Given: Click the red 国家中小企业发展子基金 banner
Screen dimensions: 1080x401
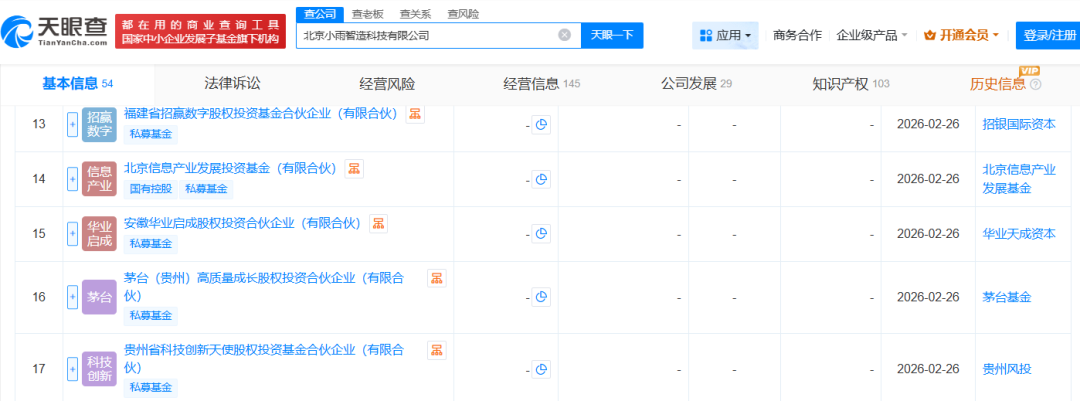Looking at the screenshot, I should [x=200, y=31].
